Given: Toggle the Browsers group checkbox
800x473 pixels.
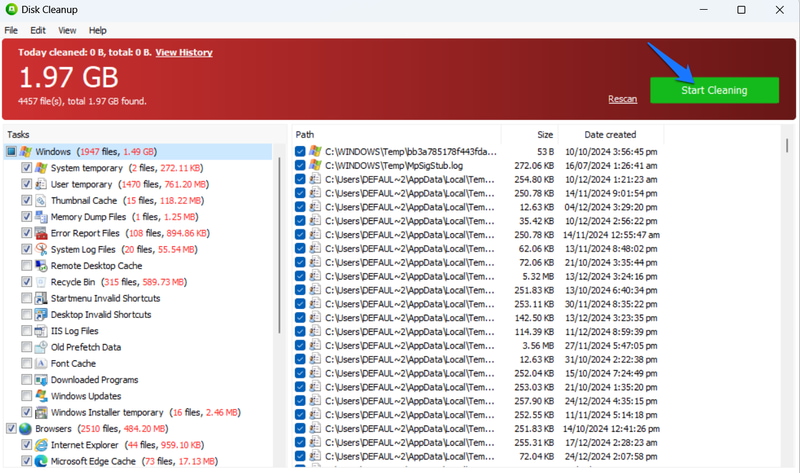Looking at the screenshot, I should coord(11,429).
